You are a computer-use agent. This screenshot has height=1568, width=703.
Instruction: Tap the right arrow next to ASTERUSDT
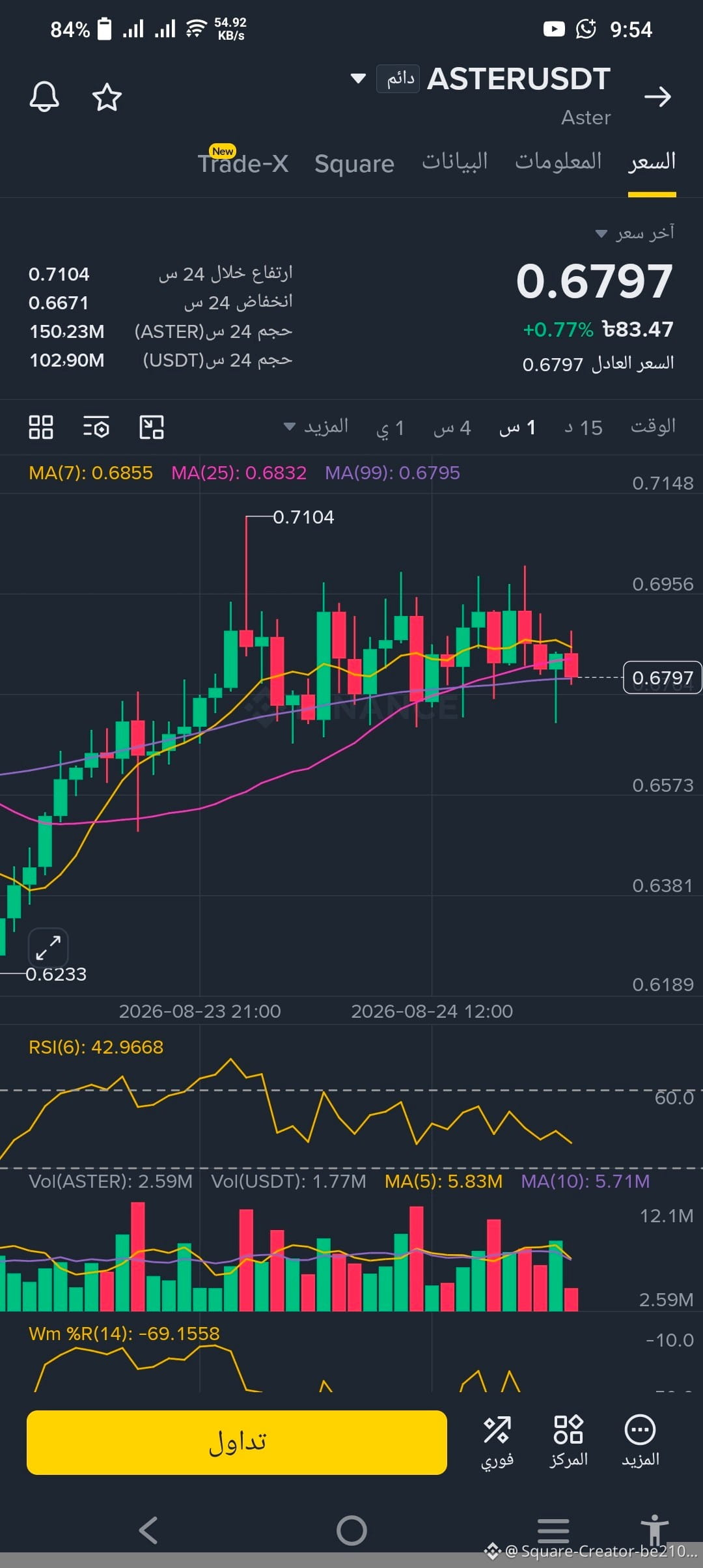click(x=657, y=97)
